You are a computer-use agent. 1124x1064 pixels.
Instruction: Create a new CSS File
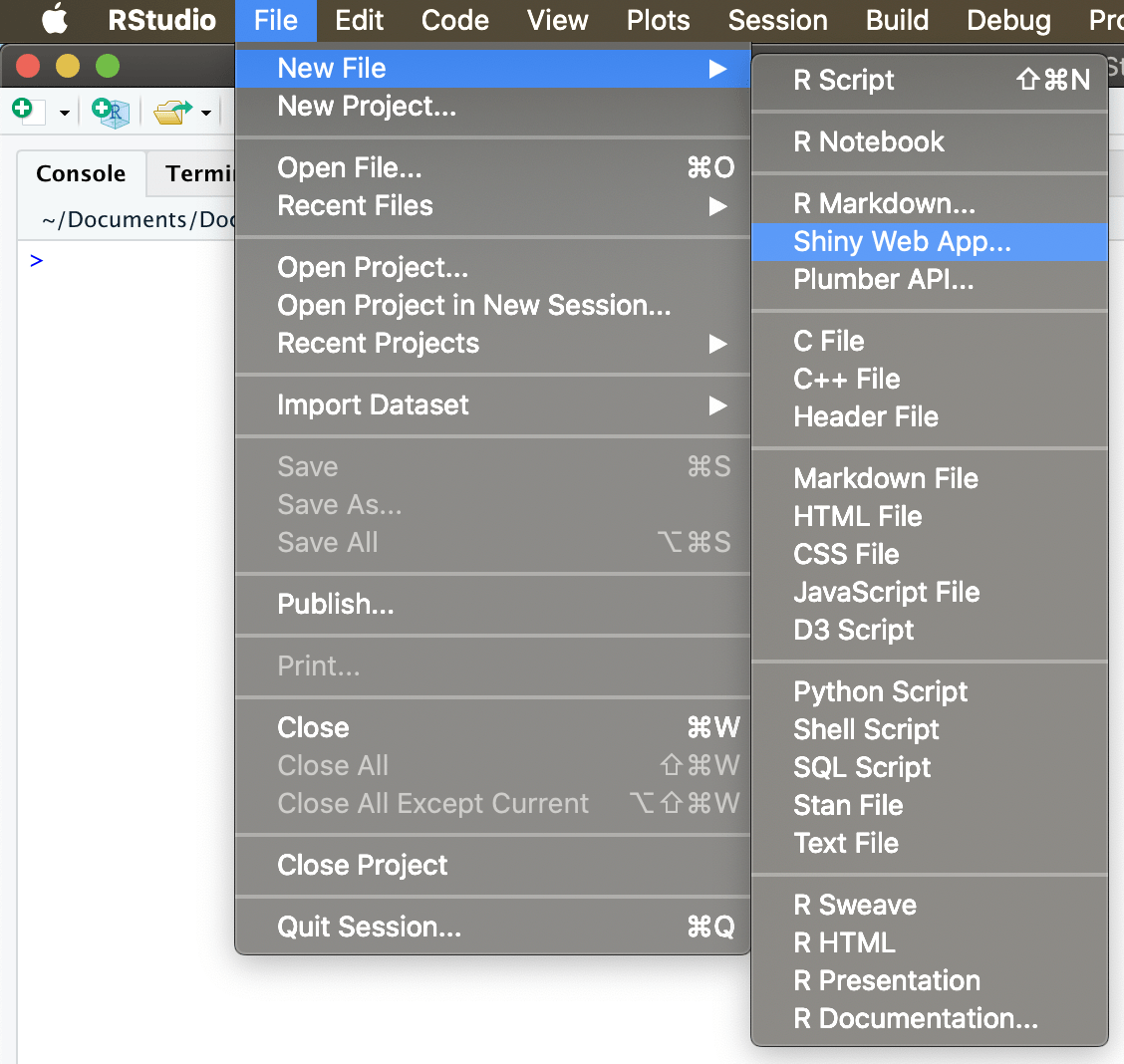click(930, 555)
